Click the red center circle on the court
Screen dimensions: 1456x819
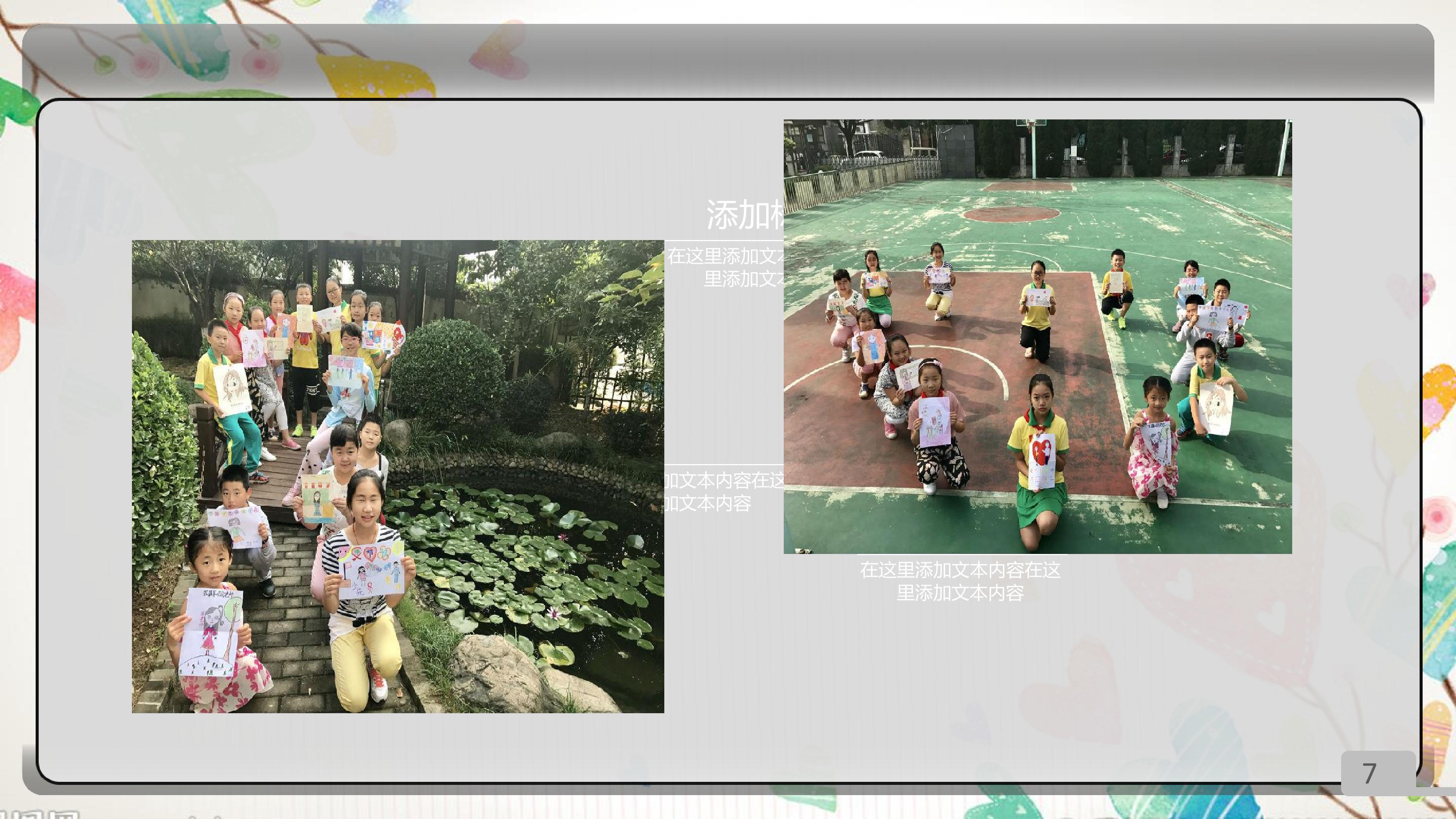pos(1011,213)
